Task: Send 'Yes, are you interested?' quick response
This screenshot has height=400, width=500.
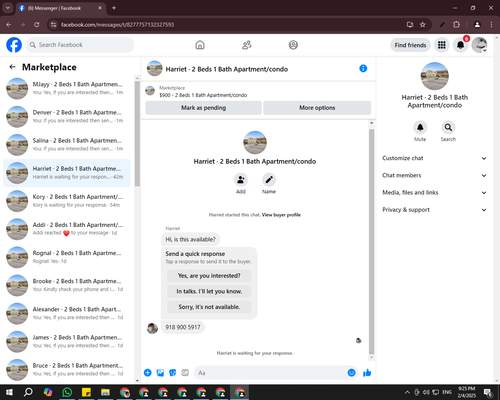Action: [x=209, y=276]
